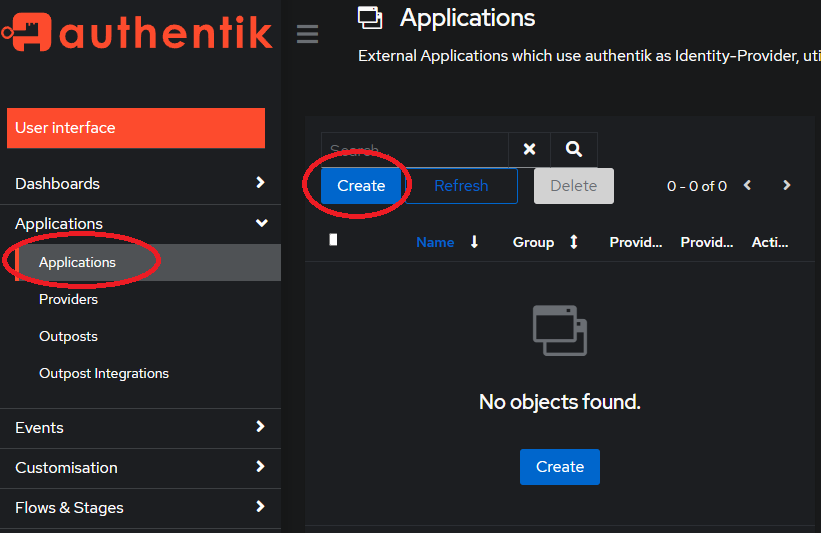Sort by Group arrows icon
Image resolution: width=821 pixels, height=533 pixels.
pyautogui.click(x=574, y=242)
